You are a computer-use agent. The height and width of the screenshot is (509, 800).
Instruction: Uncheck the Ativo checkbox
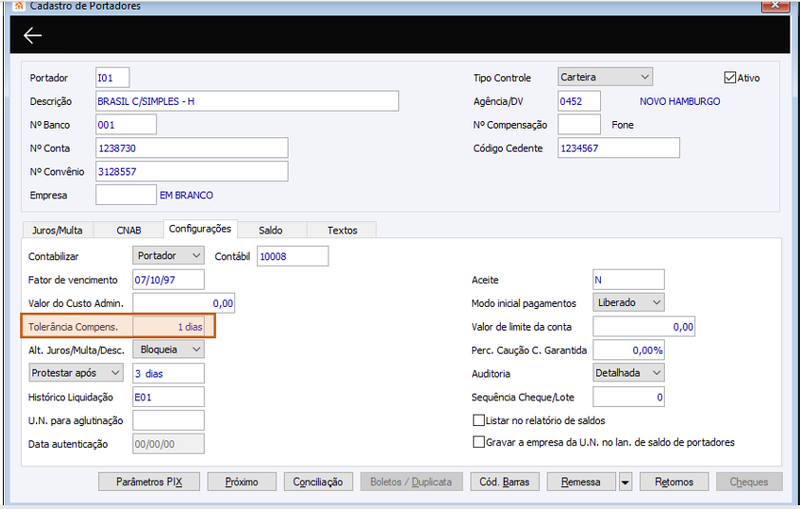click(730, 78)
